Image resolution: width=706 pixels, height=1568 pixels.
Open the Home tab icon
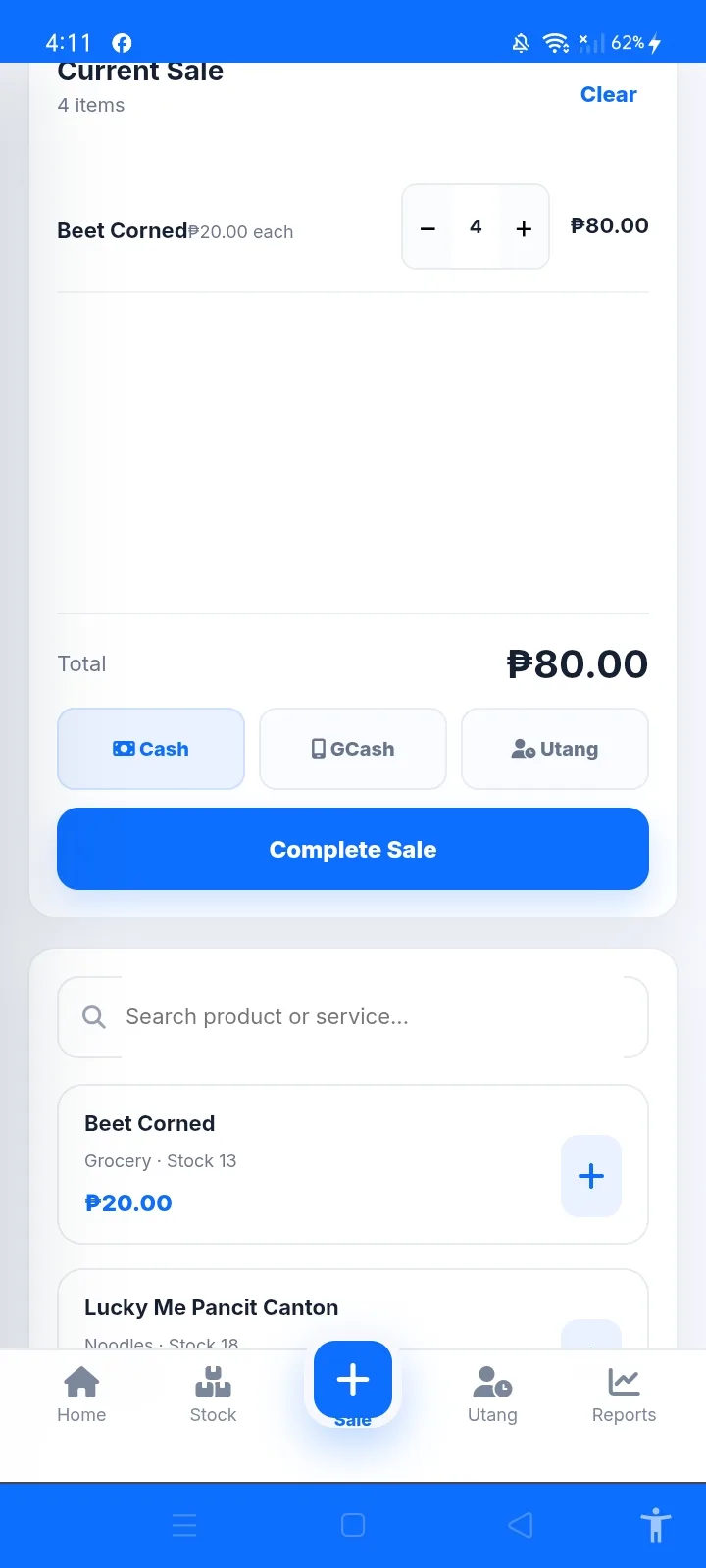[81, 1382]
